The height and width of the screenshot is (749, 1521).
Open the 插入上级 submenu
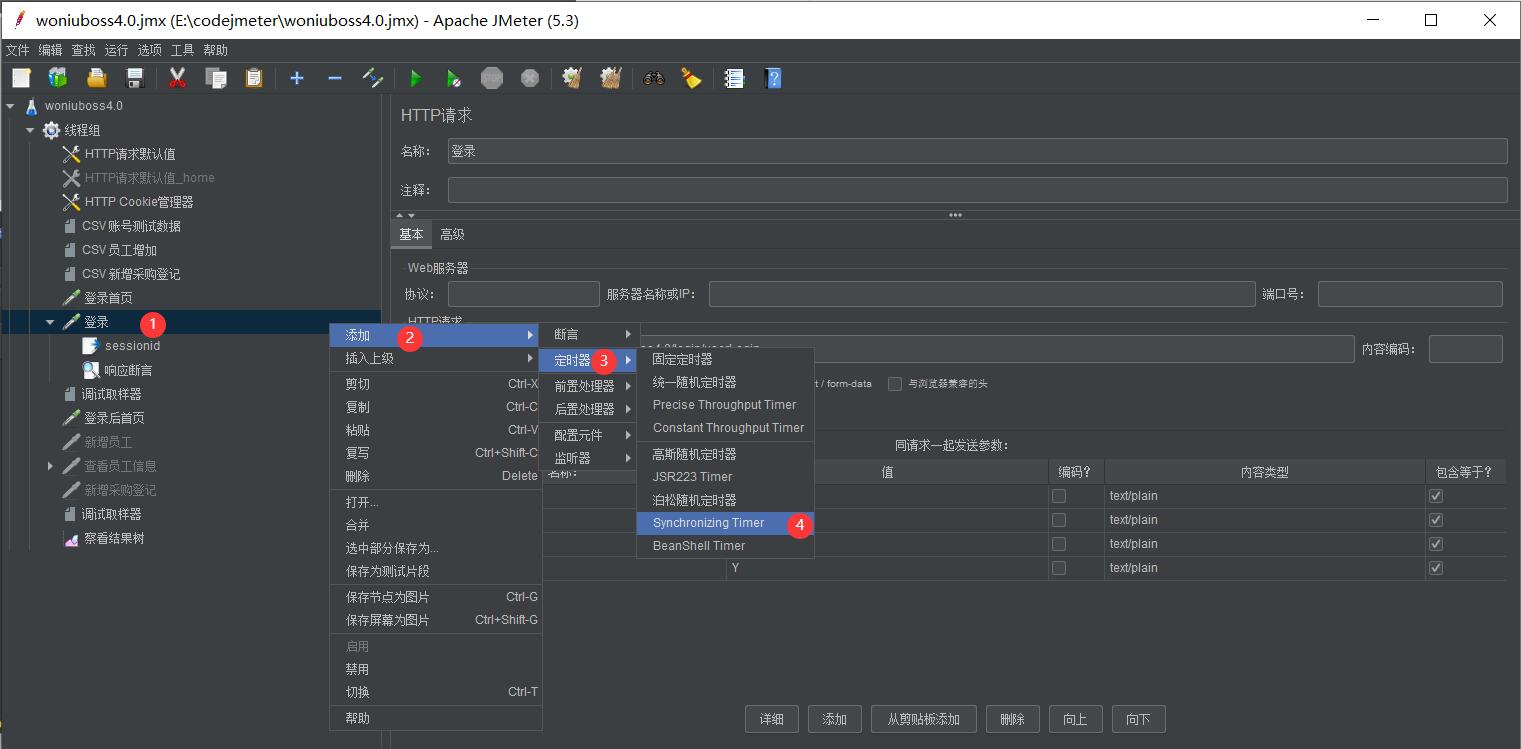tap(435, 358)
